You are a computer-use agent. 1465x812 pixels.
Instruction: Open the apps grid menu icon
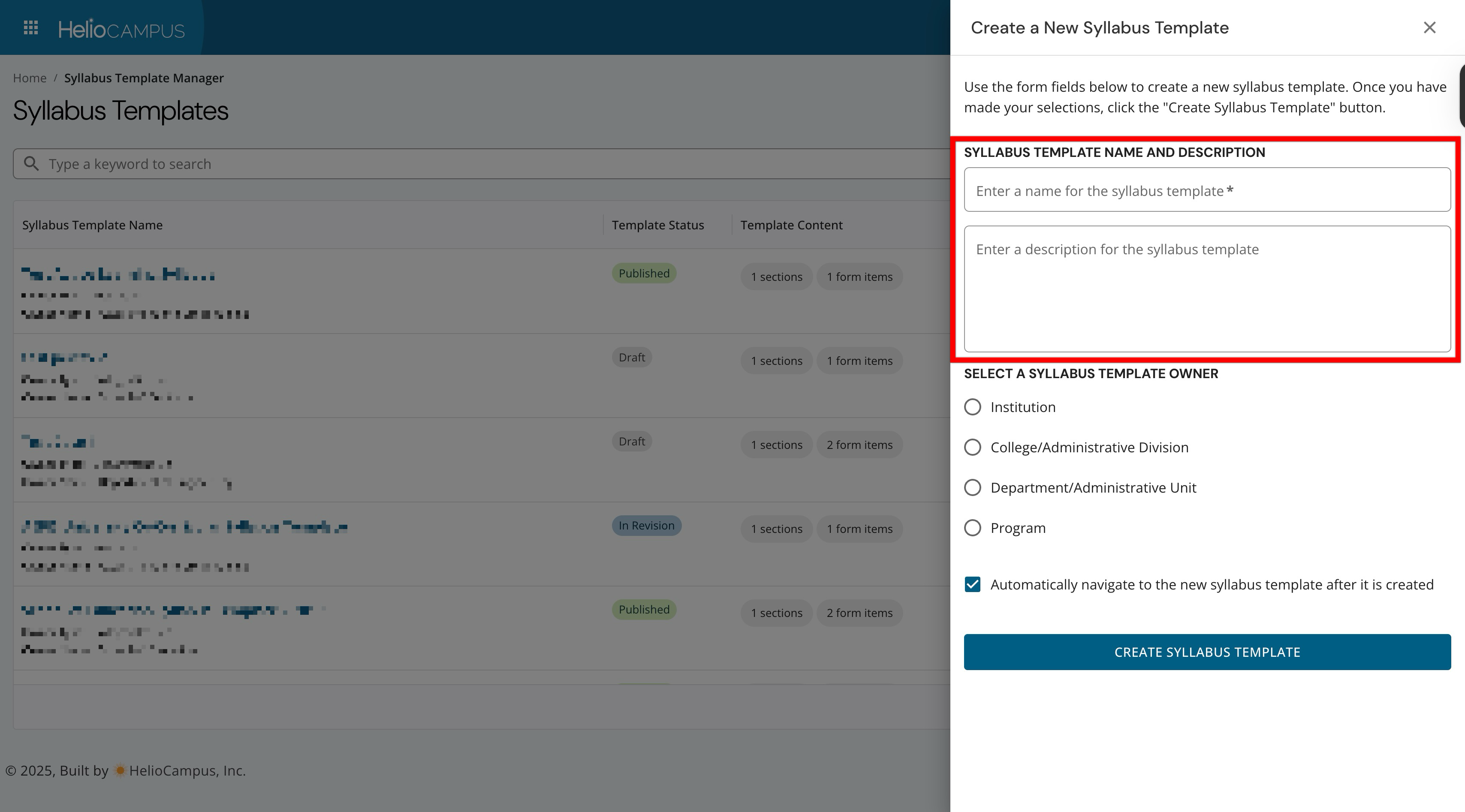(x=31, y=28)
